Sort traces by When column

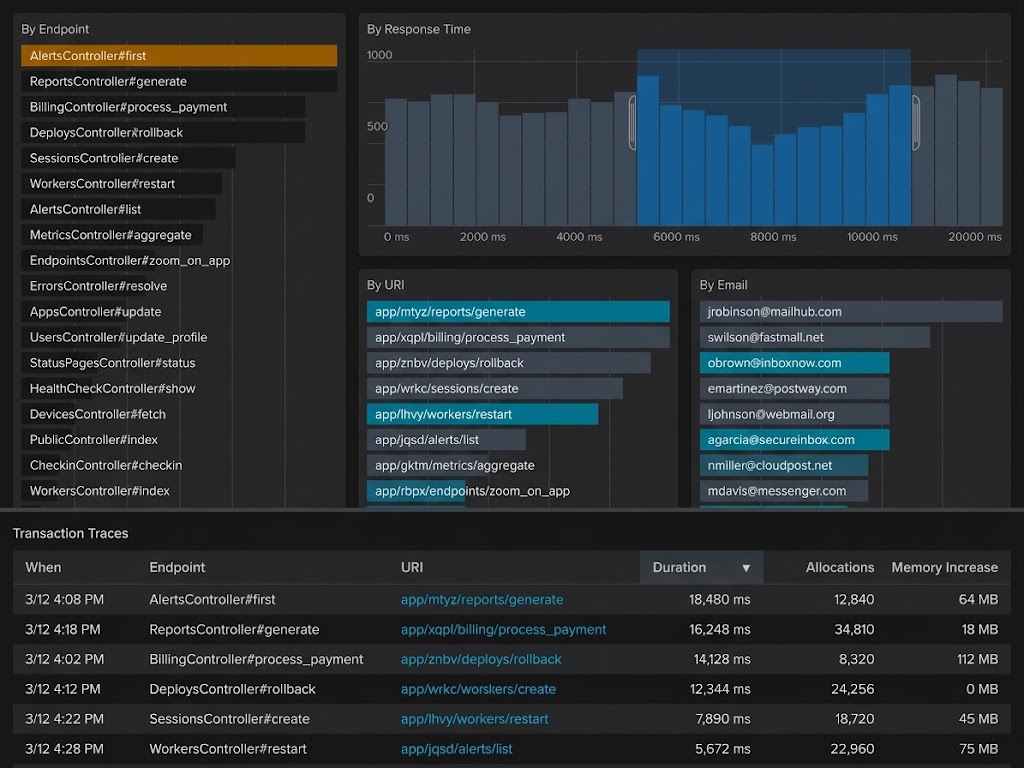[x=43, y=568]
